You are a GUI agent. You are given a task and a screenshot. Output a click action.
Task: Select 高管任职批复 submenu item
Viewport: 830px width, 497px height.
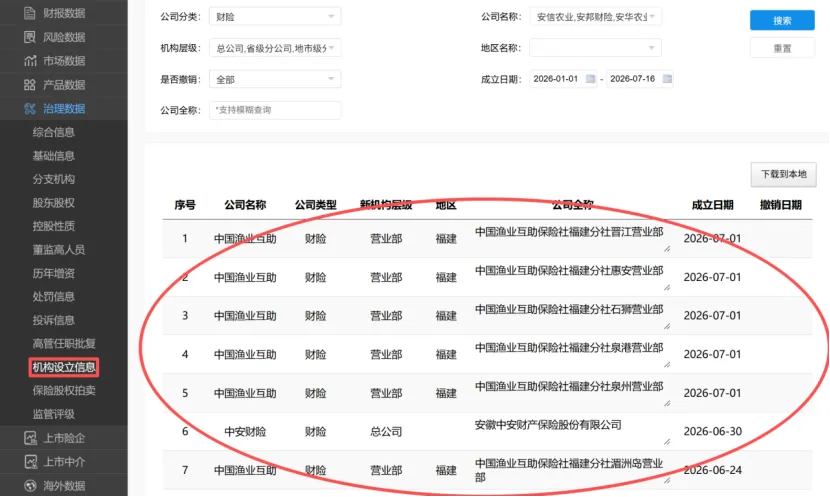[x=64, y=344]
